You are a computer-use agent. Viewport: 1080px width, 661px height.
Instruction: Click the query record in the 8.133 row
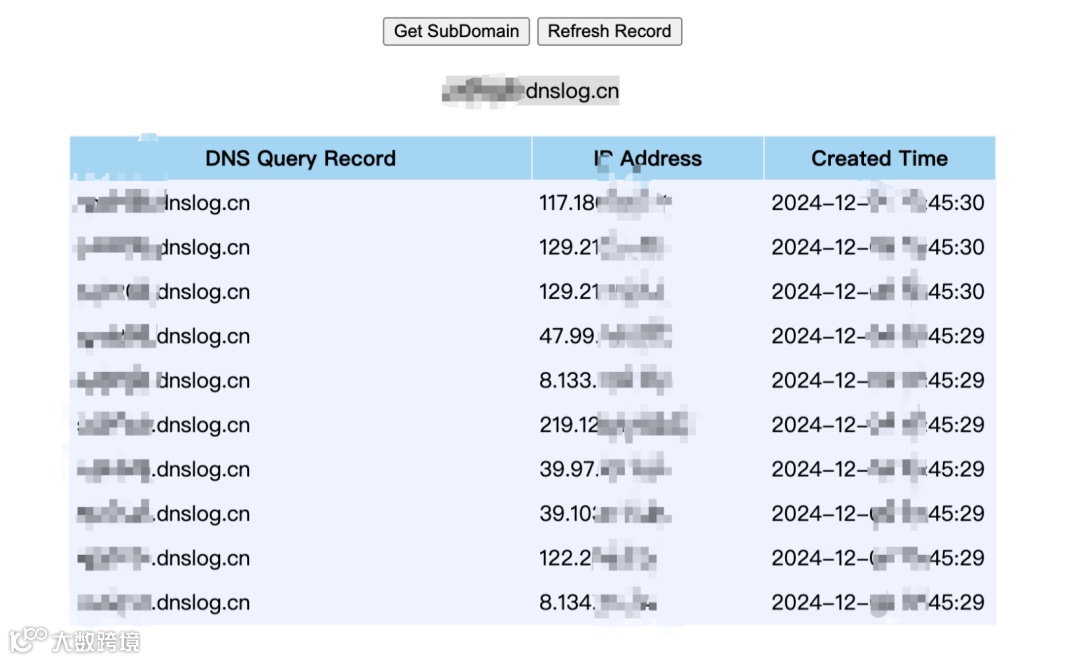click(x=163, y=381)
